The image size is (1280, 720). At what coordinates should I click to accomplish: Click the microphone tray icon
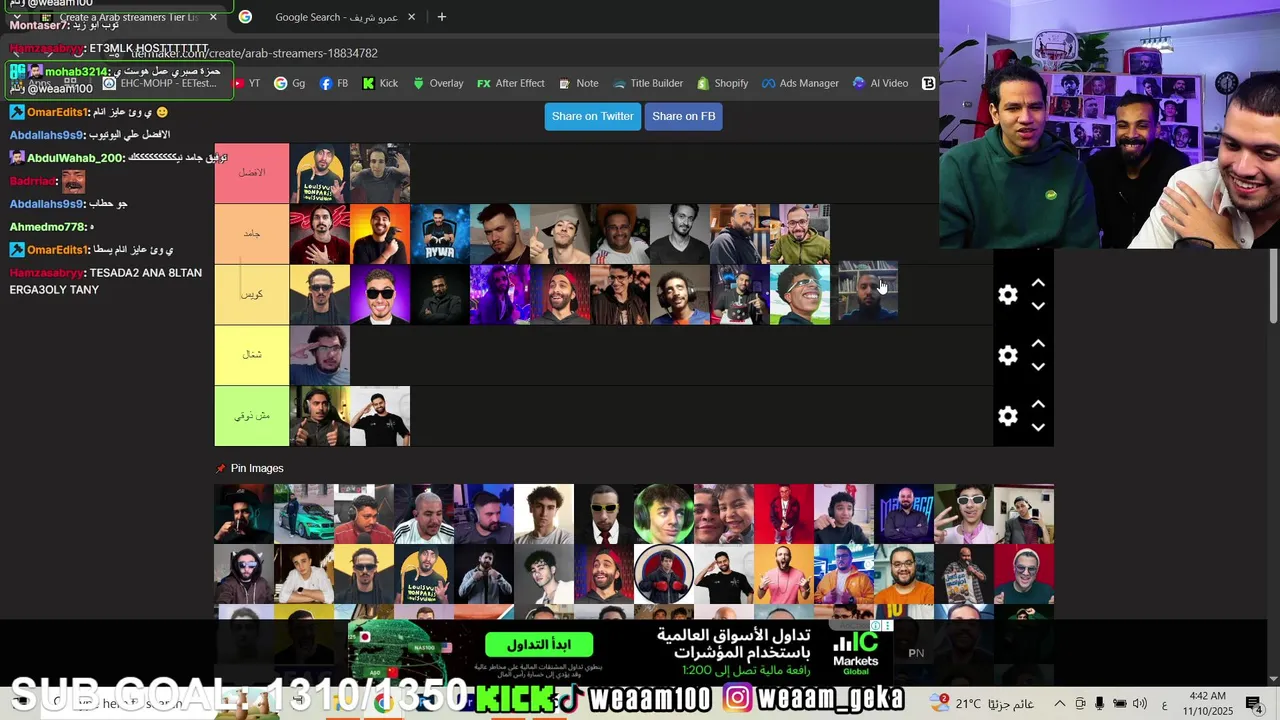1099,704
